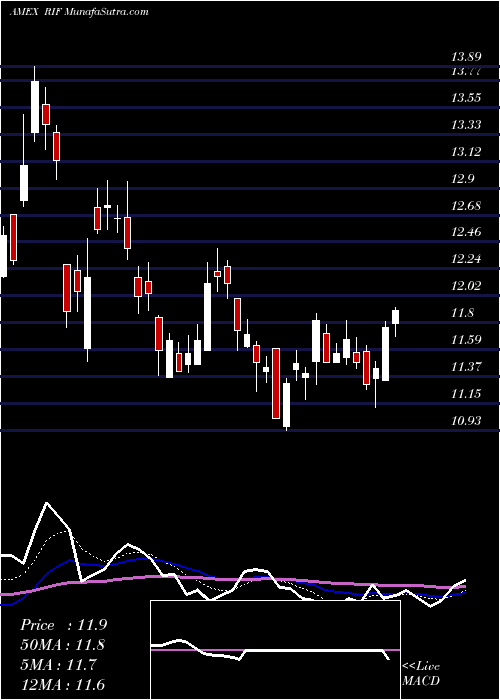The width and height of the screenshot is (500, 700).
Task: Click the 13.89 price axis label
Action: pos(466,57)
